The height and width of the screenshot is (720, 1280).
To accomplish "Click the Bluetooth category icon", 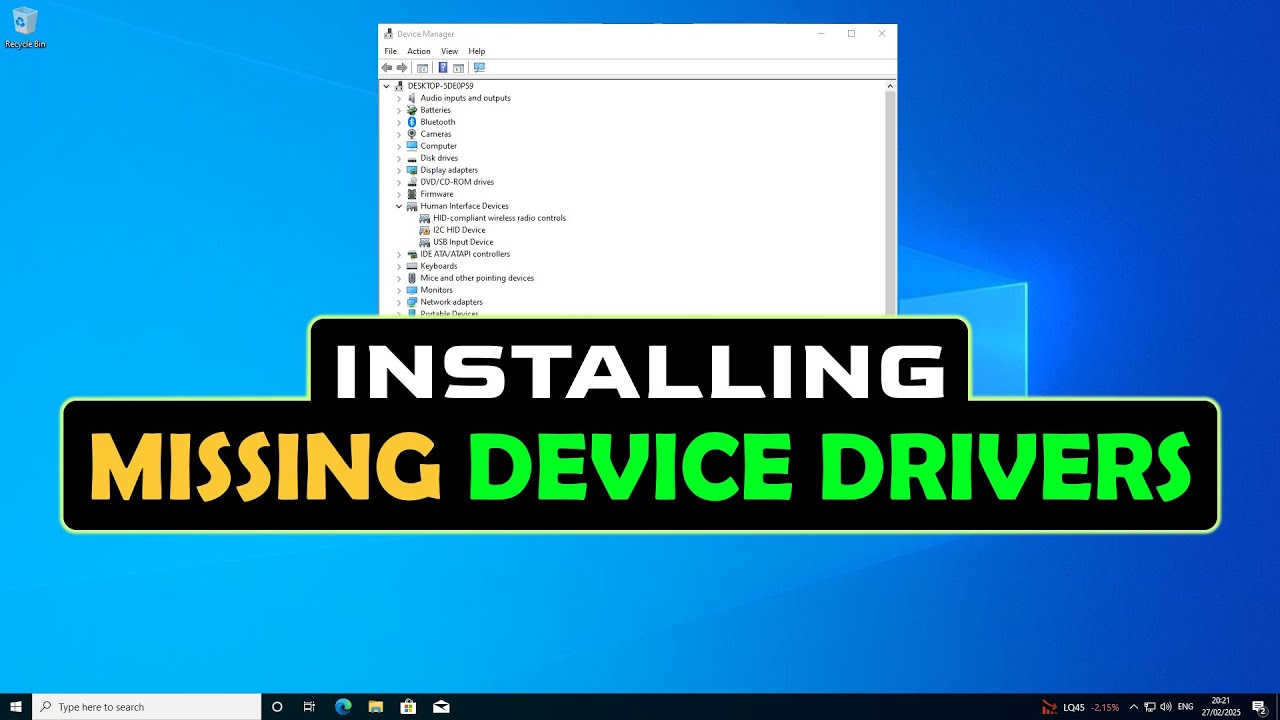I will click(x=412, y=122).
